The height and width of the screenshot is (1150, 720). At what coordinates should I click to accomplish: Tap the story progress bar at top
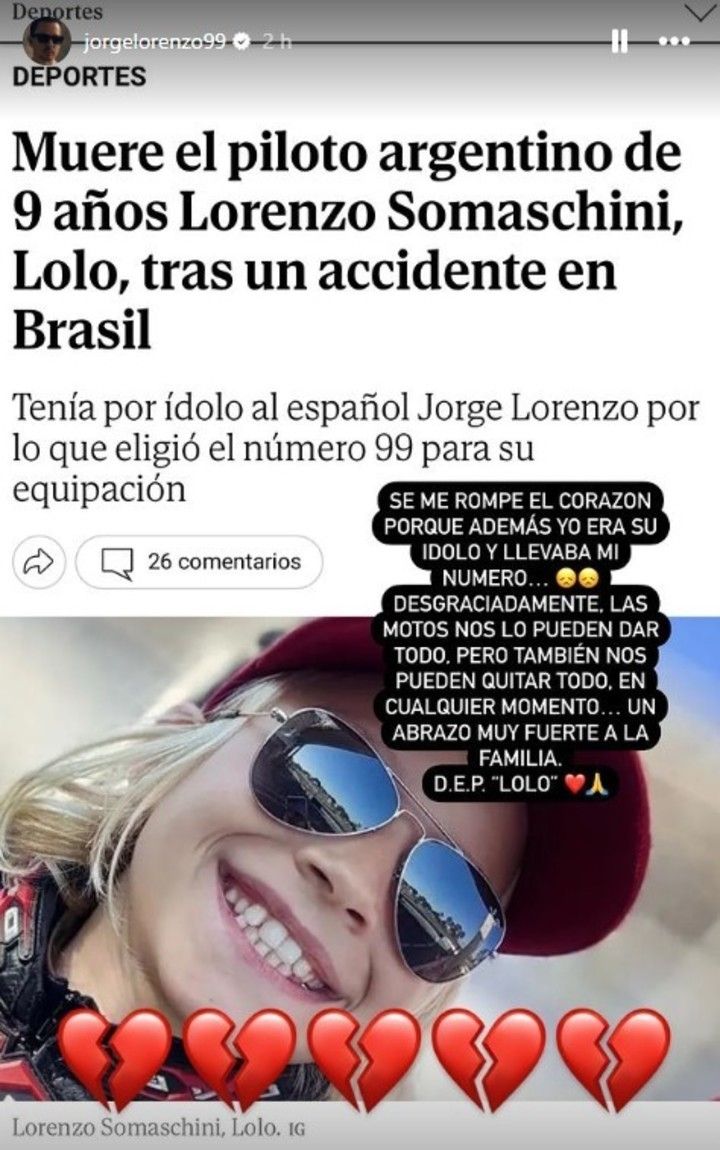tap(360, 43)
